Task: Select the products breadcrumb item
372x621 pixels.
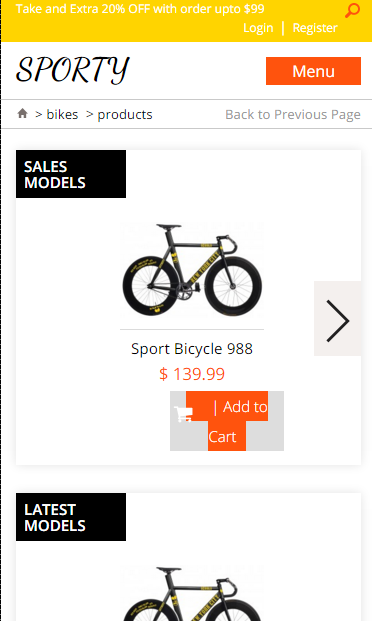Action: (125, 114)
